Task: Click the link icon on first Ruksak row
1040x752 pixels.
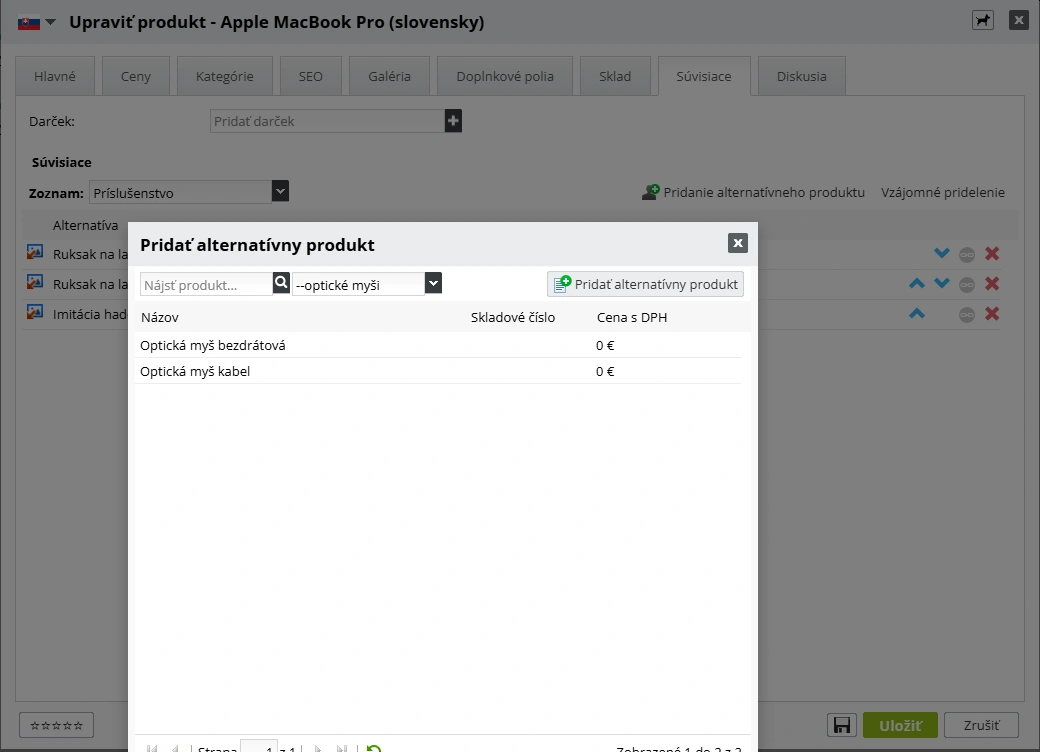Action: (966, 254)
